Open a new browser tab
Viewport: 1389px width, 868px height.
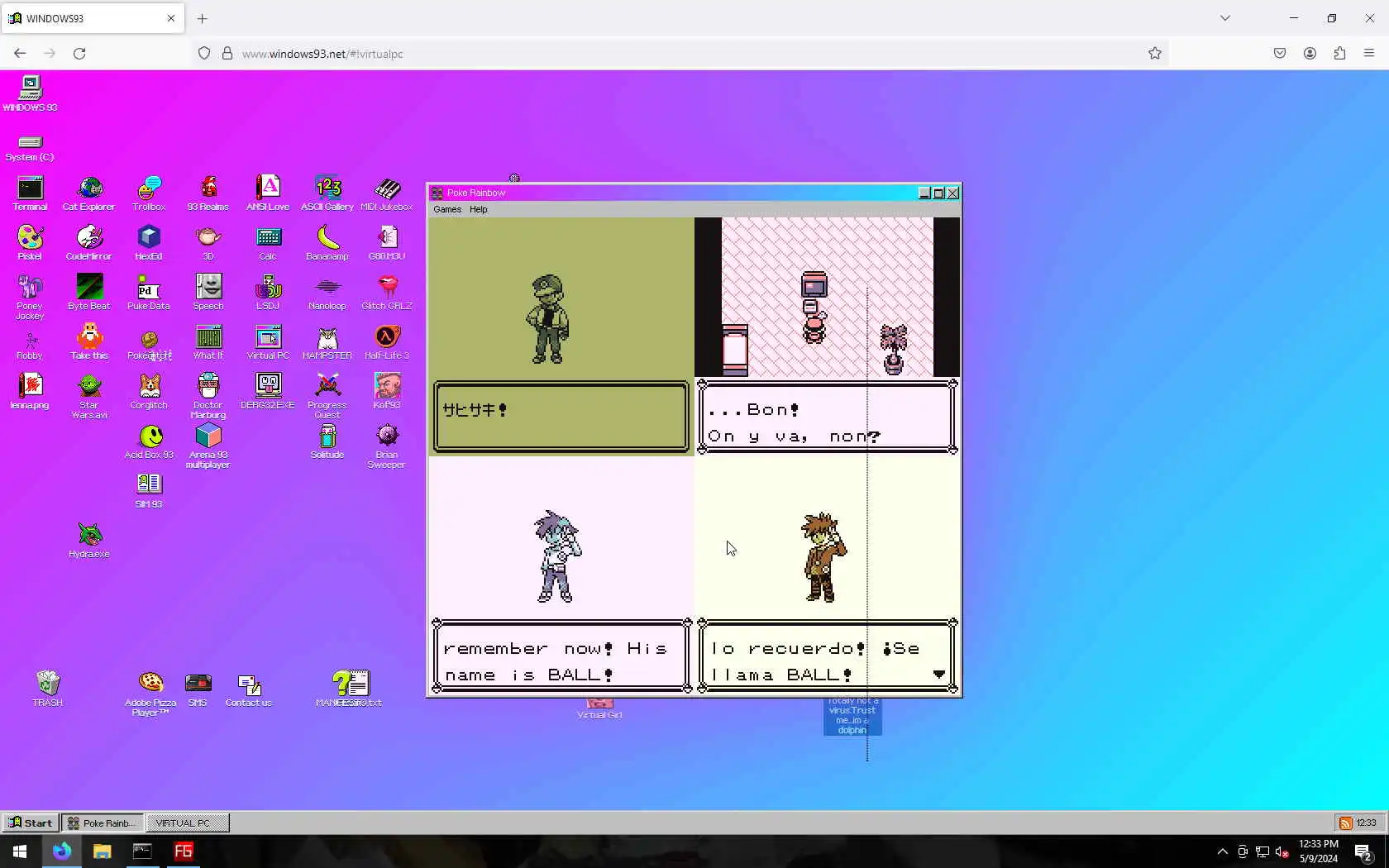[202, 18]
